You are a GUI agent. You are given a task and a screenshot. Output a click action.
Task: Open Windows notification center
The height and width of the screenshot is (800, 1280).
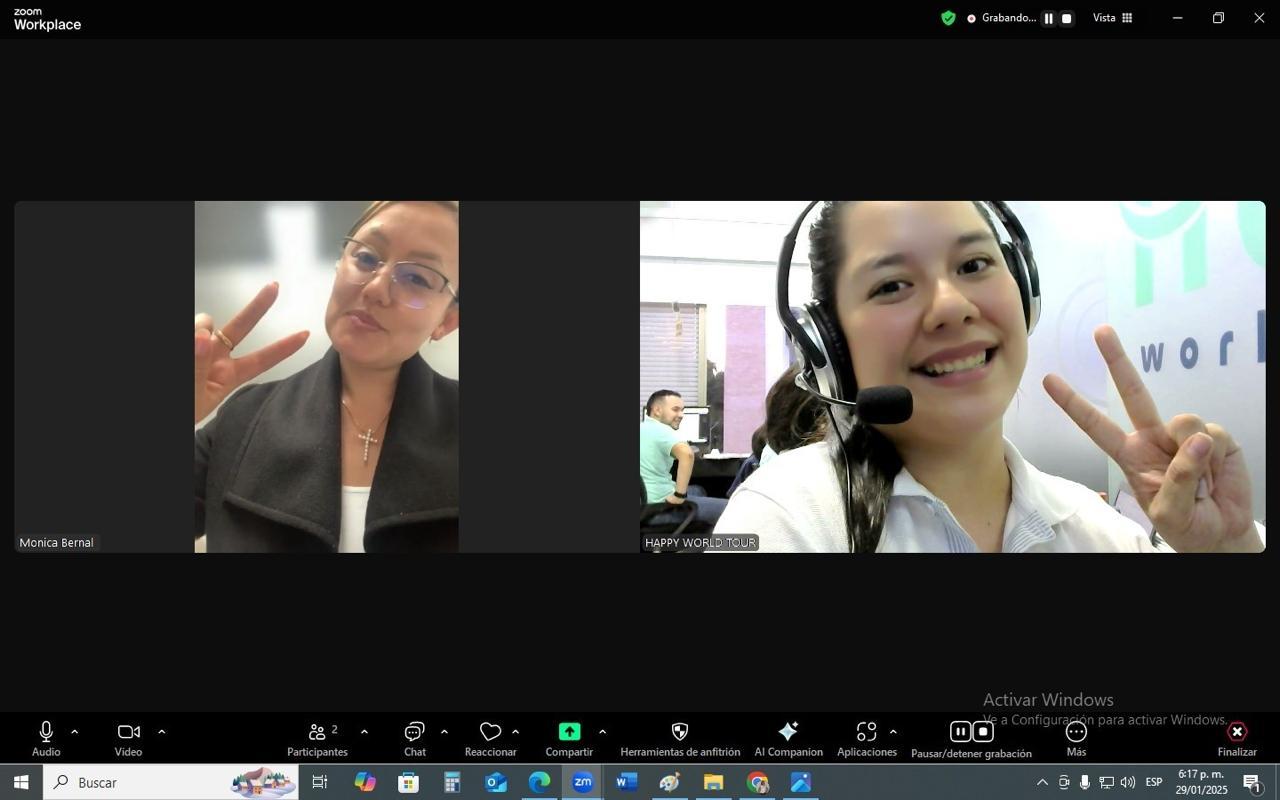pyautogui.click(x=1252, y=782)
